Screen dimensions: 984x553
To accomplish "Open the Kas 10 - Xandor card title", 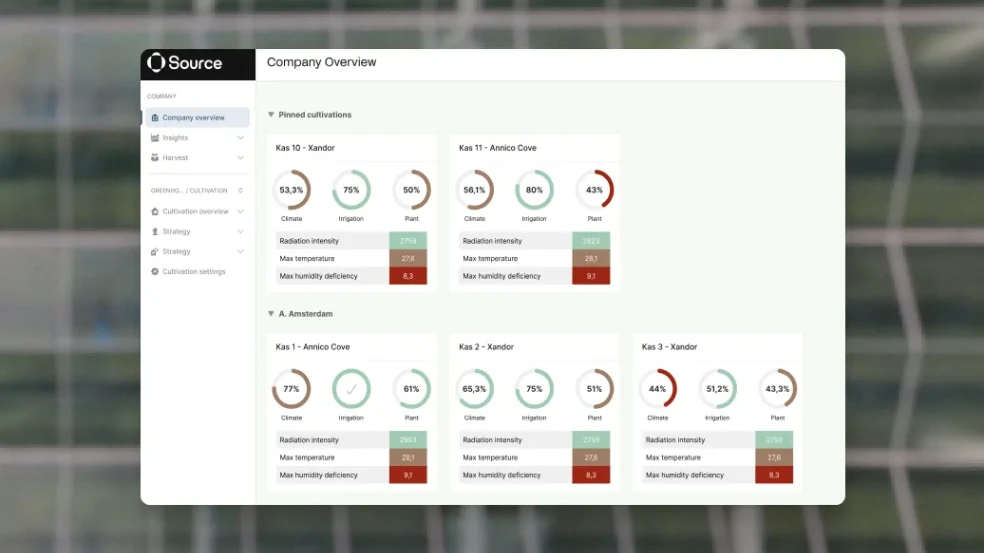I will pyautogui.click(x=305, y=148).
